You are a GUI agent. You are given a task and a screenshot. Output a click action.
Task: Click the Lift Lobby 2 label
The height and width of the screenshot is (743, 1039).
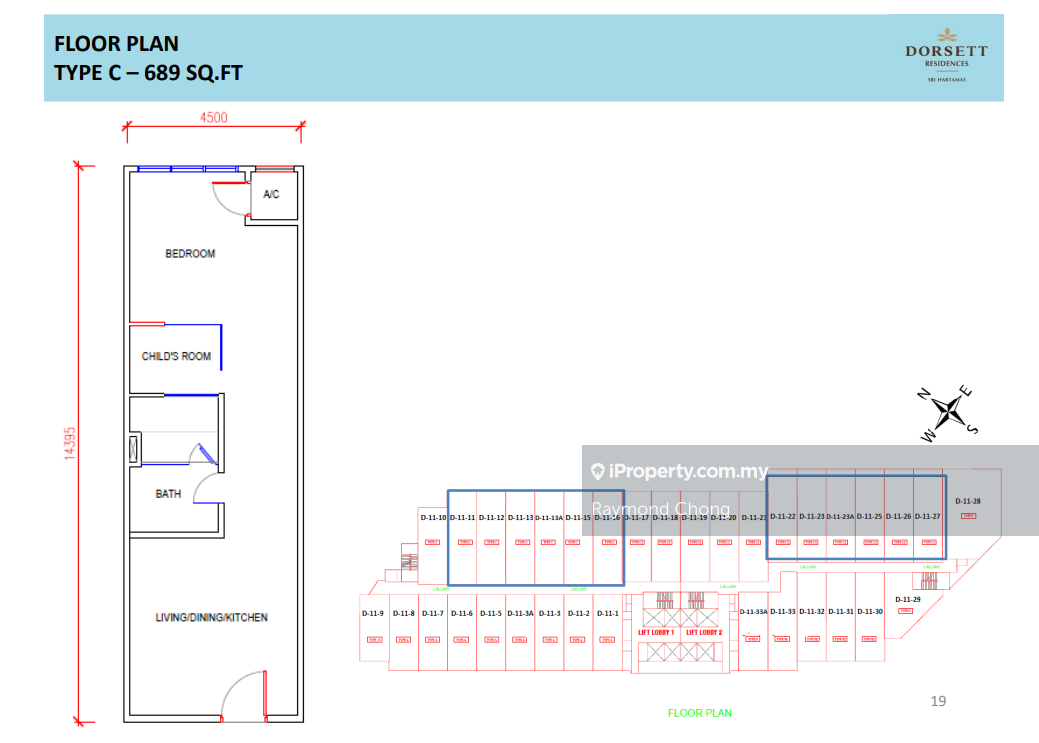(x=704, y=633)
